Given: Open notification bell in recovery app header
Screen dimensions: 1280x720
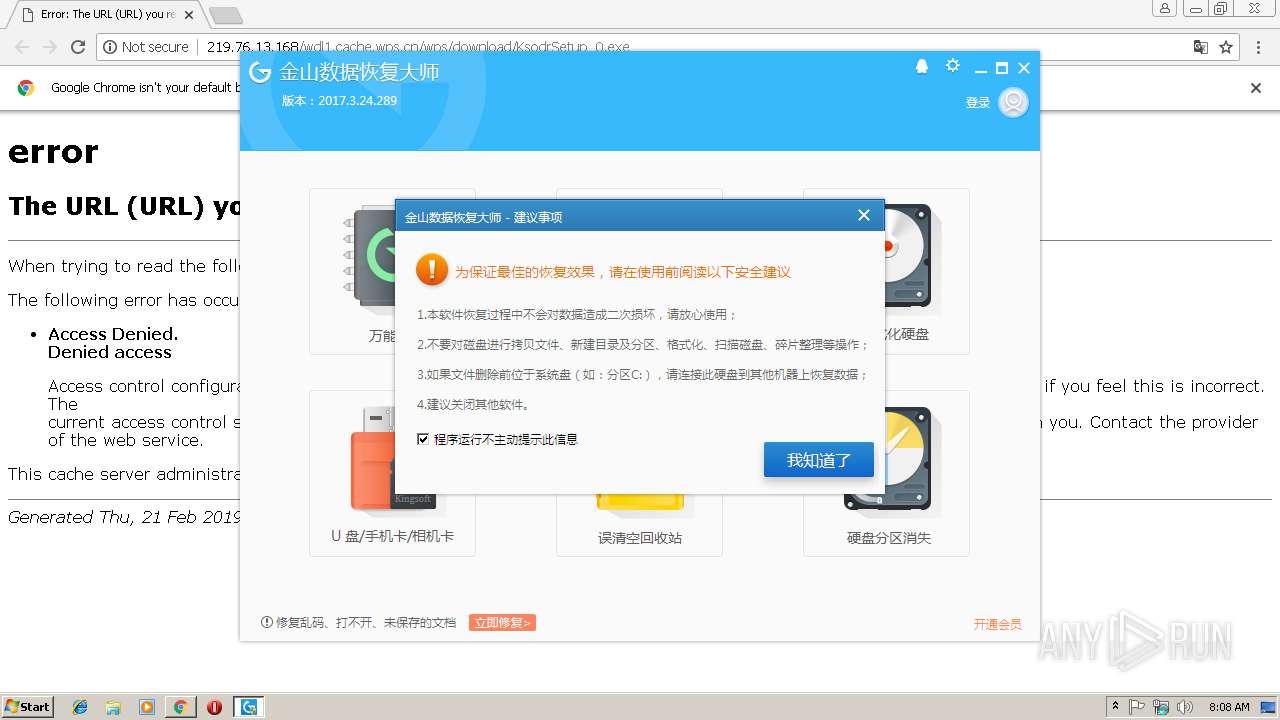Looking at the screenshot, I should [x=922, y=66].
